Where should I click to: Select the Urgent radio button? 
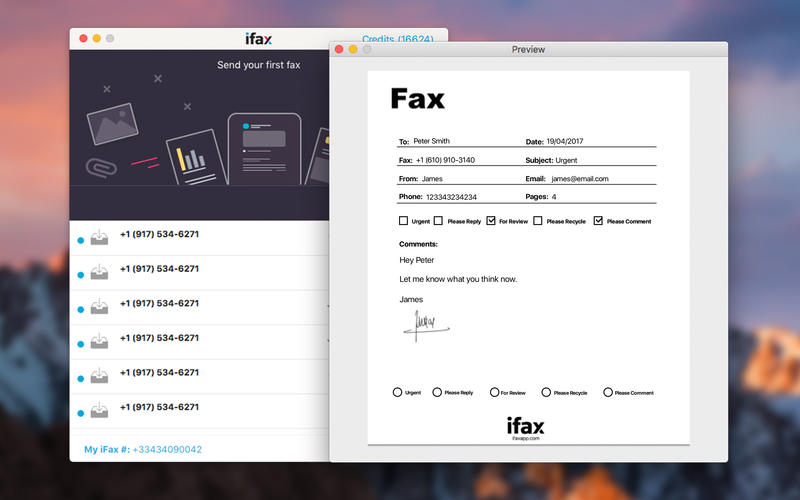[397, 392]
